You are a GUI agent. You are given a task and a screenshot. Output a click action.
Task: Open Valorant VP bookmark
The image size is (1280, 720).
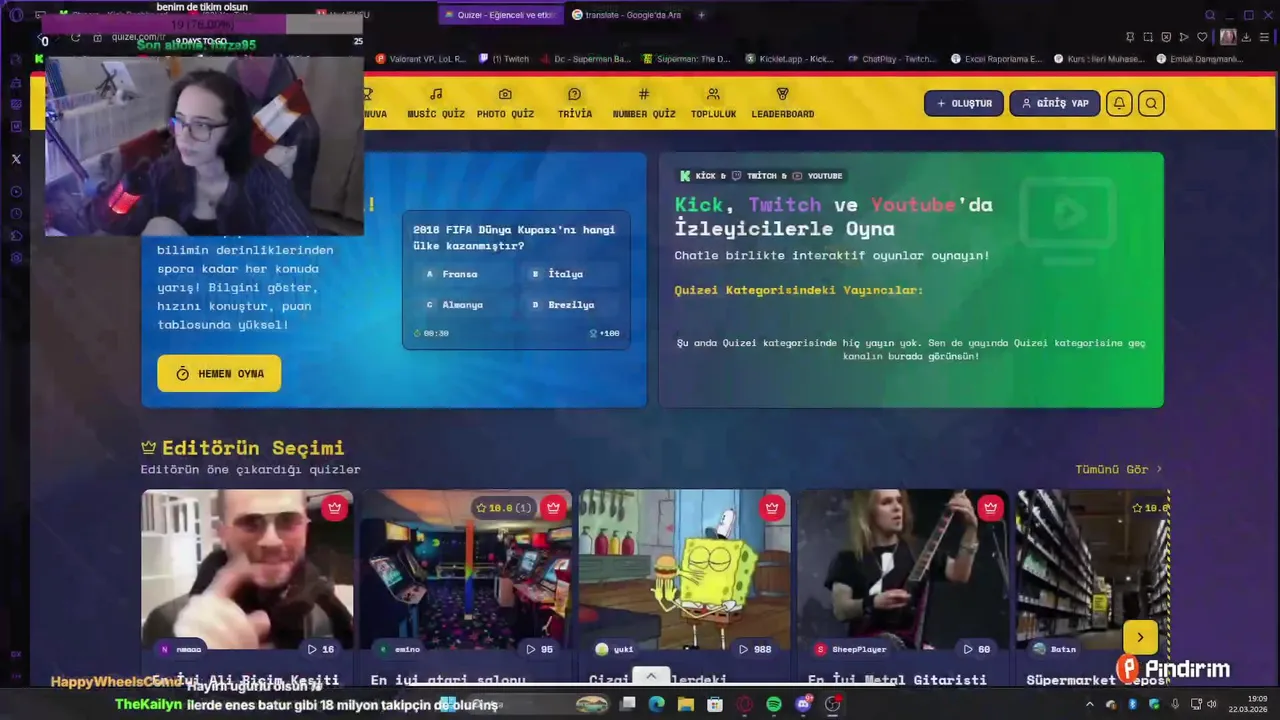tap(421, 59)
